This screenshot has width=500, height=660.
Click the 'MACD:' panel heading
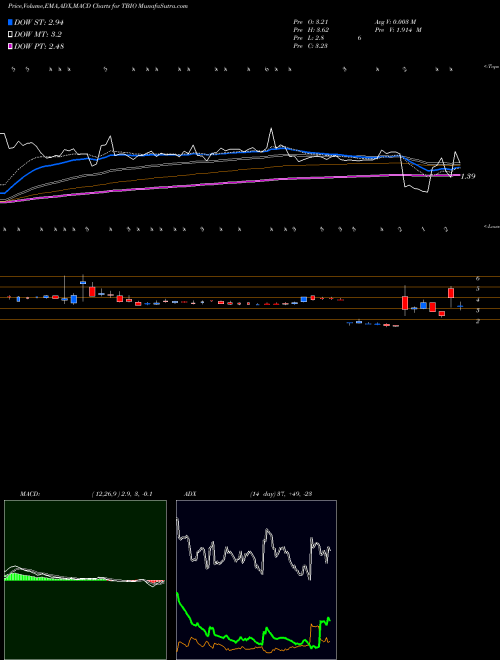point(29,494)
